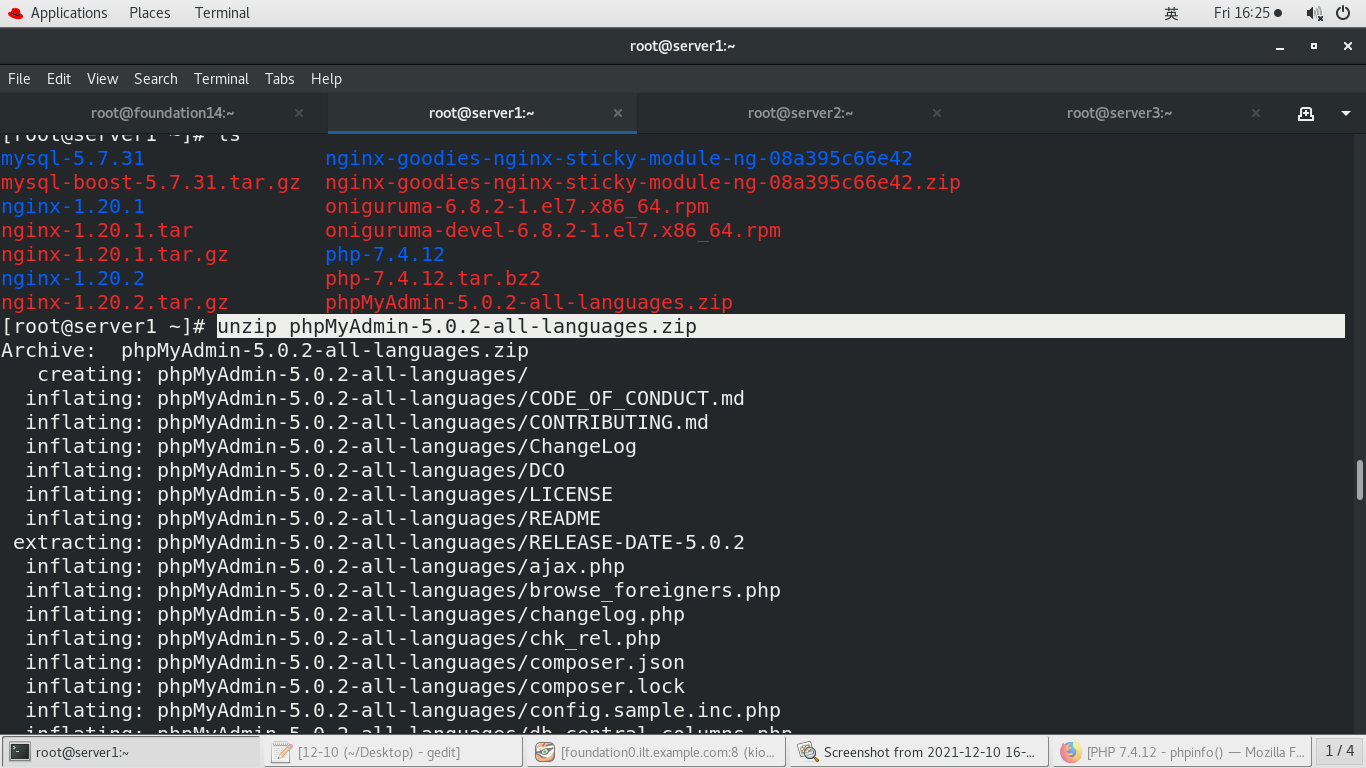Screen dimensions: 1366x768
Task: Click the Archive: phpMyAdmin zip line
Action: tap(265, 350)
